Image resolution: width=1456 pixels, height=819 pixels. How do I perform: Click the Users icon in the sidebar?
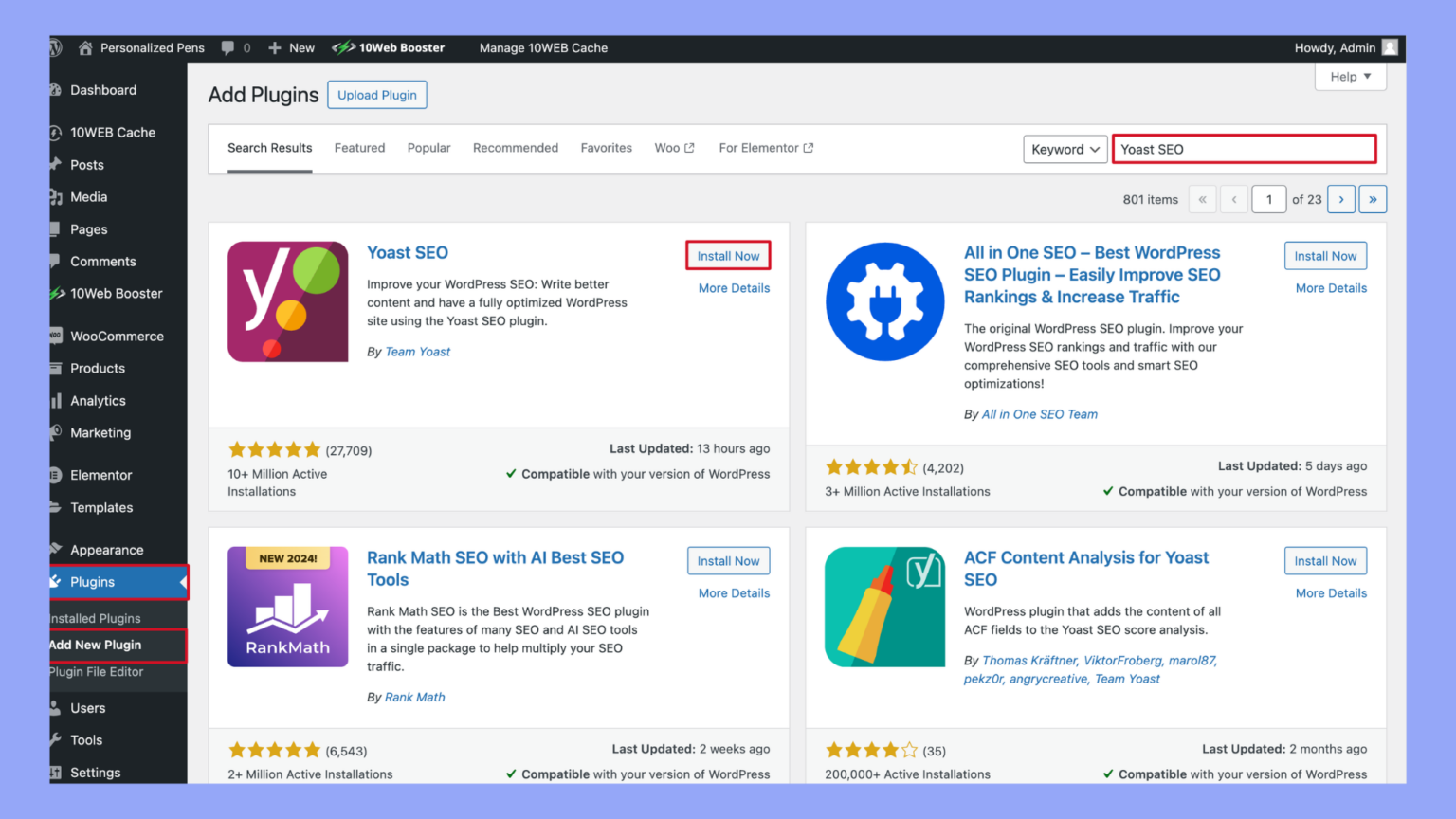pos(58,707)
